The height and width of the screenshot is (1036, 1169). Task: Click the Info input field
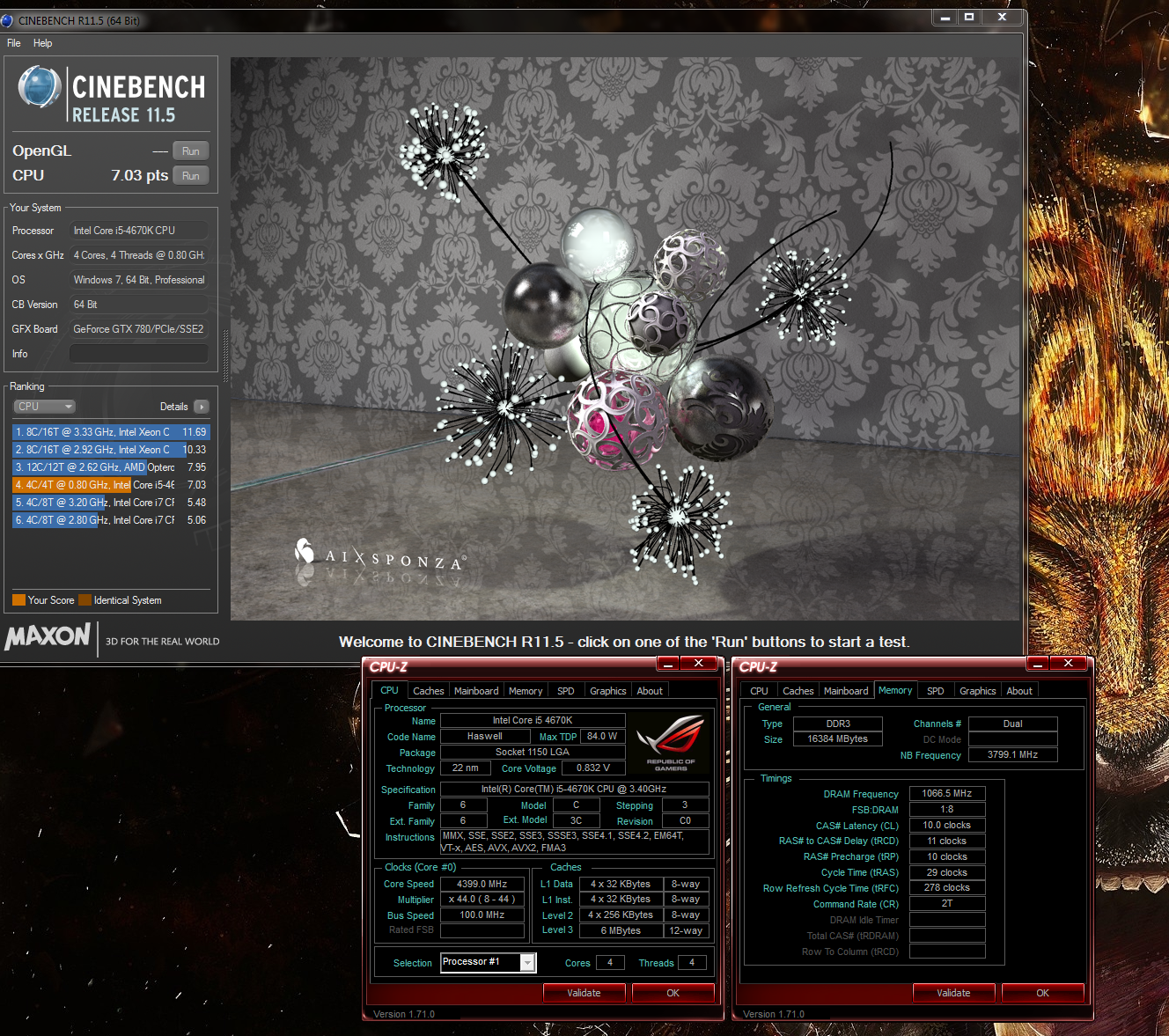[139, 354]
